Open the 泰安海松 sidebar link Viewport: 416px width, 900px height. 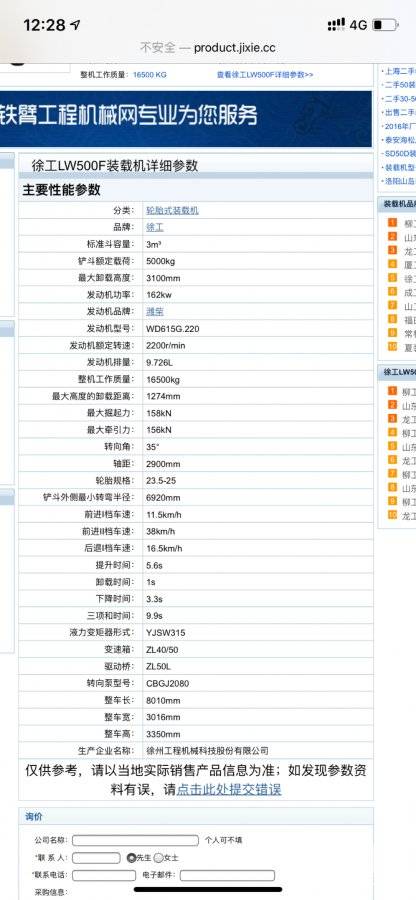click(399, 140)
